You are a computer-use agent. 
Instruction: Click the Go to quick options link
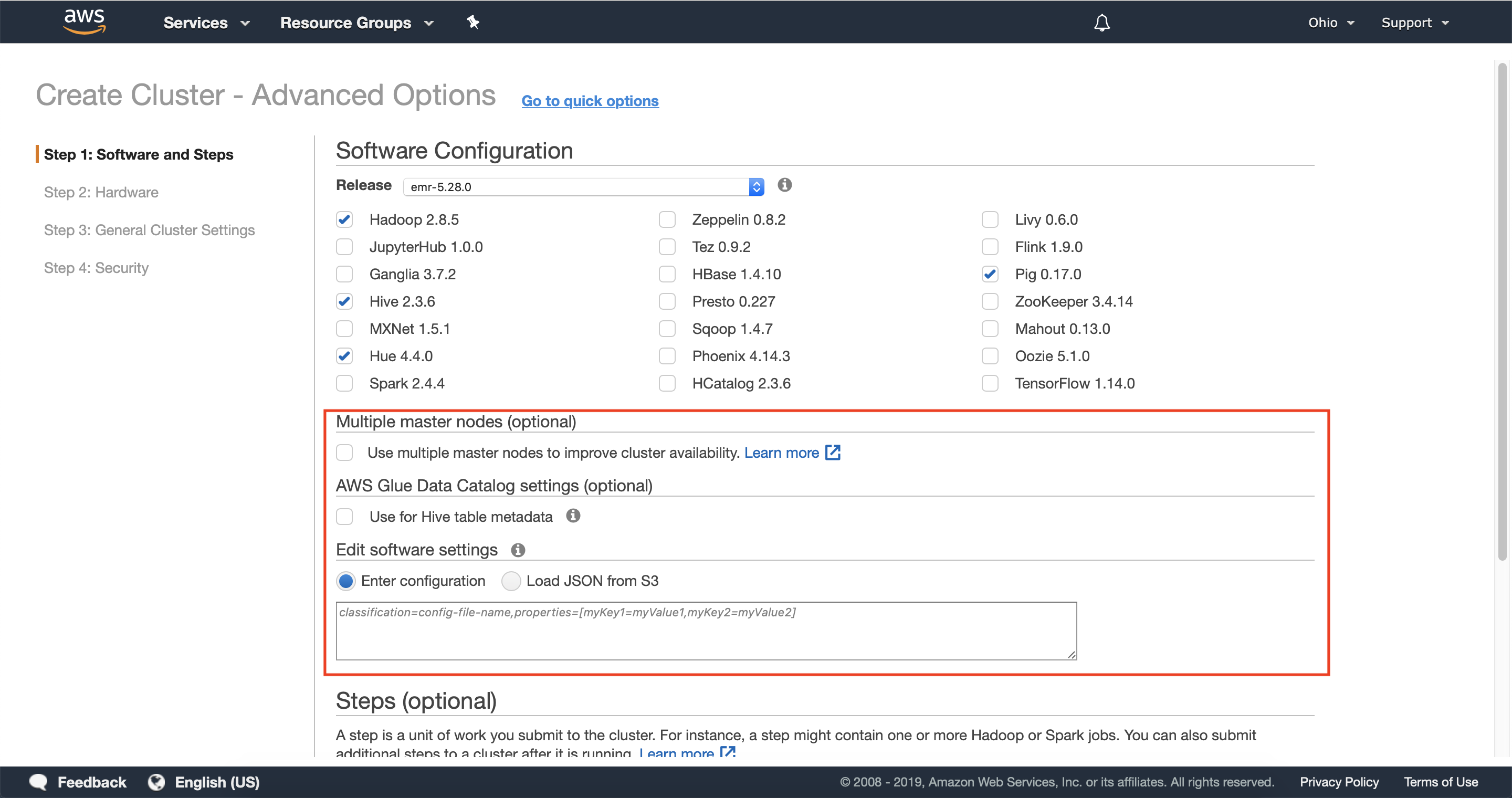pyautogui.click(x=590, y=101)
